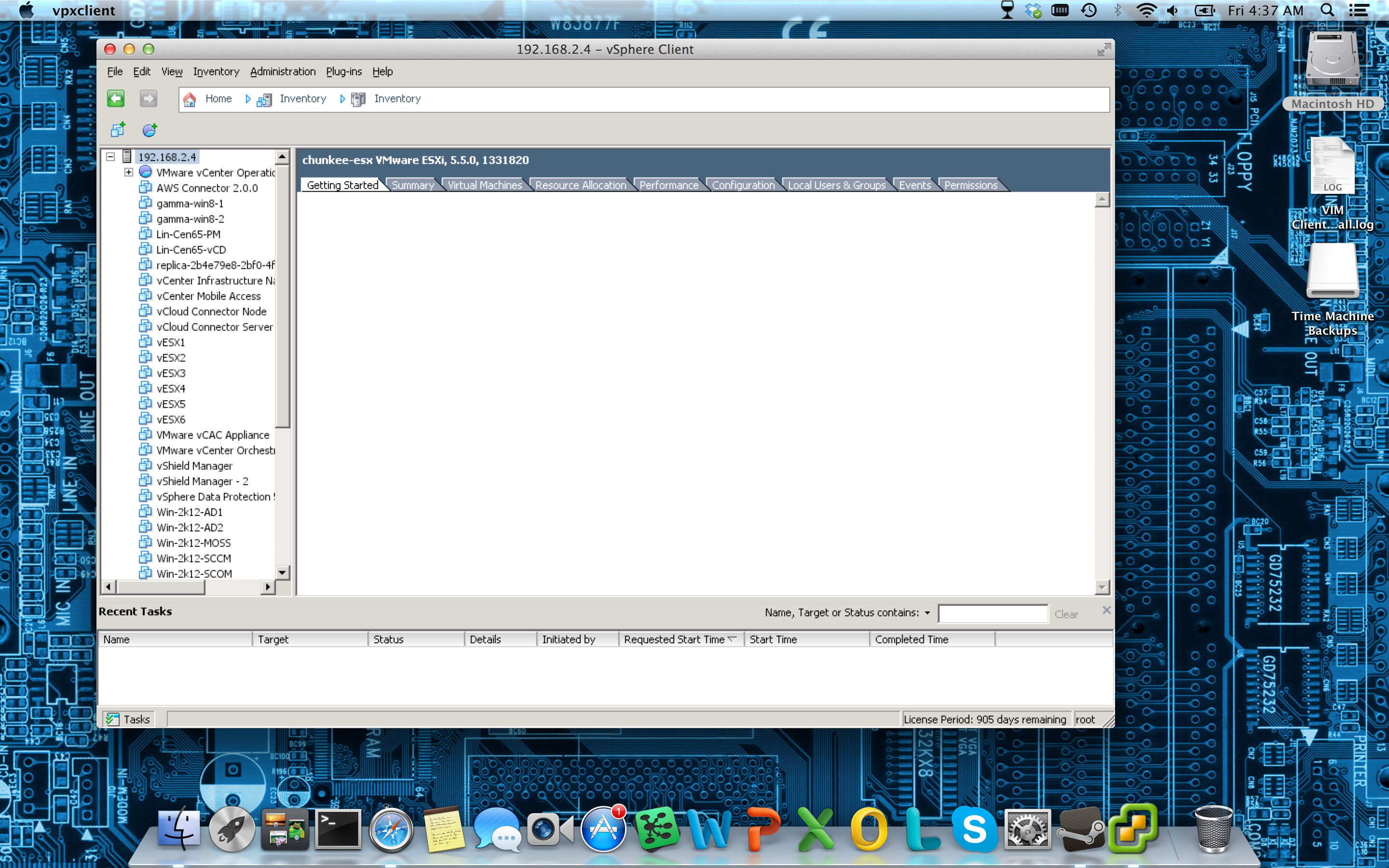
Task: Click the New Virtual Machine toolbar icon
Action: coord(118,130)
